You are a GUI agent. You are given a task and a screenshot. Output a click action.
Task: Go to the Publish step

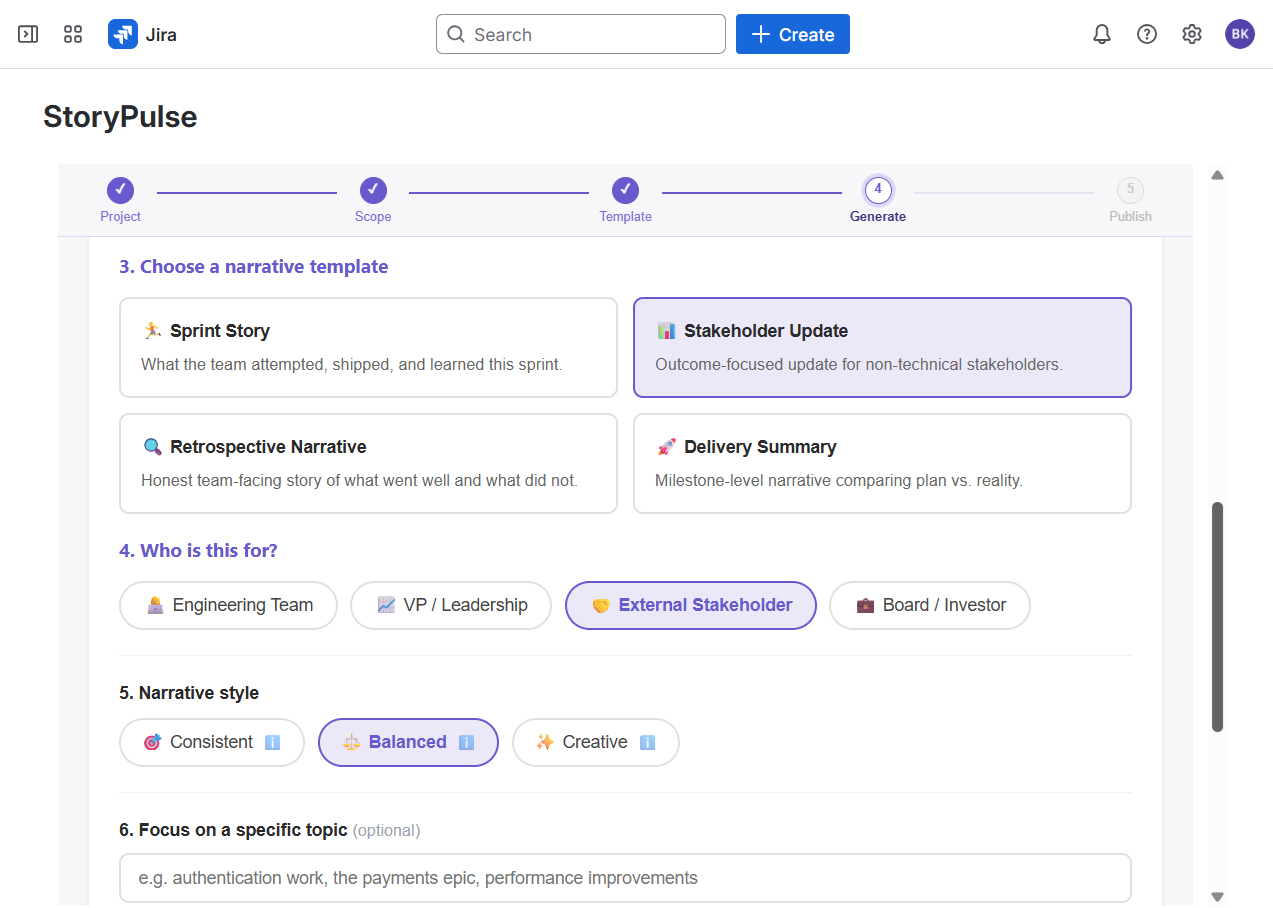(x=1130, y=200)
